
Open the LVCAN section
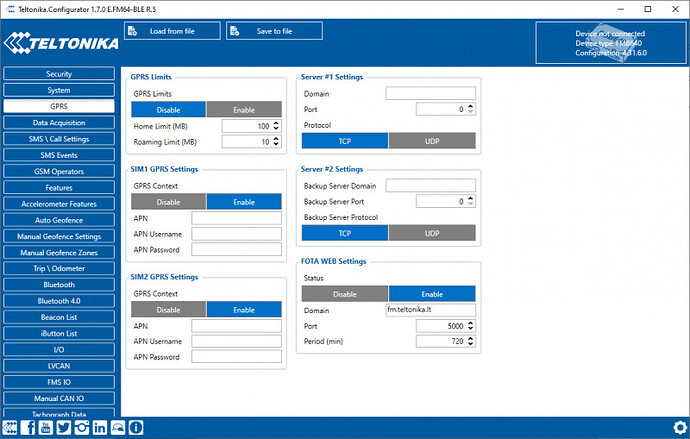pos(59,366)
